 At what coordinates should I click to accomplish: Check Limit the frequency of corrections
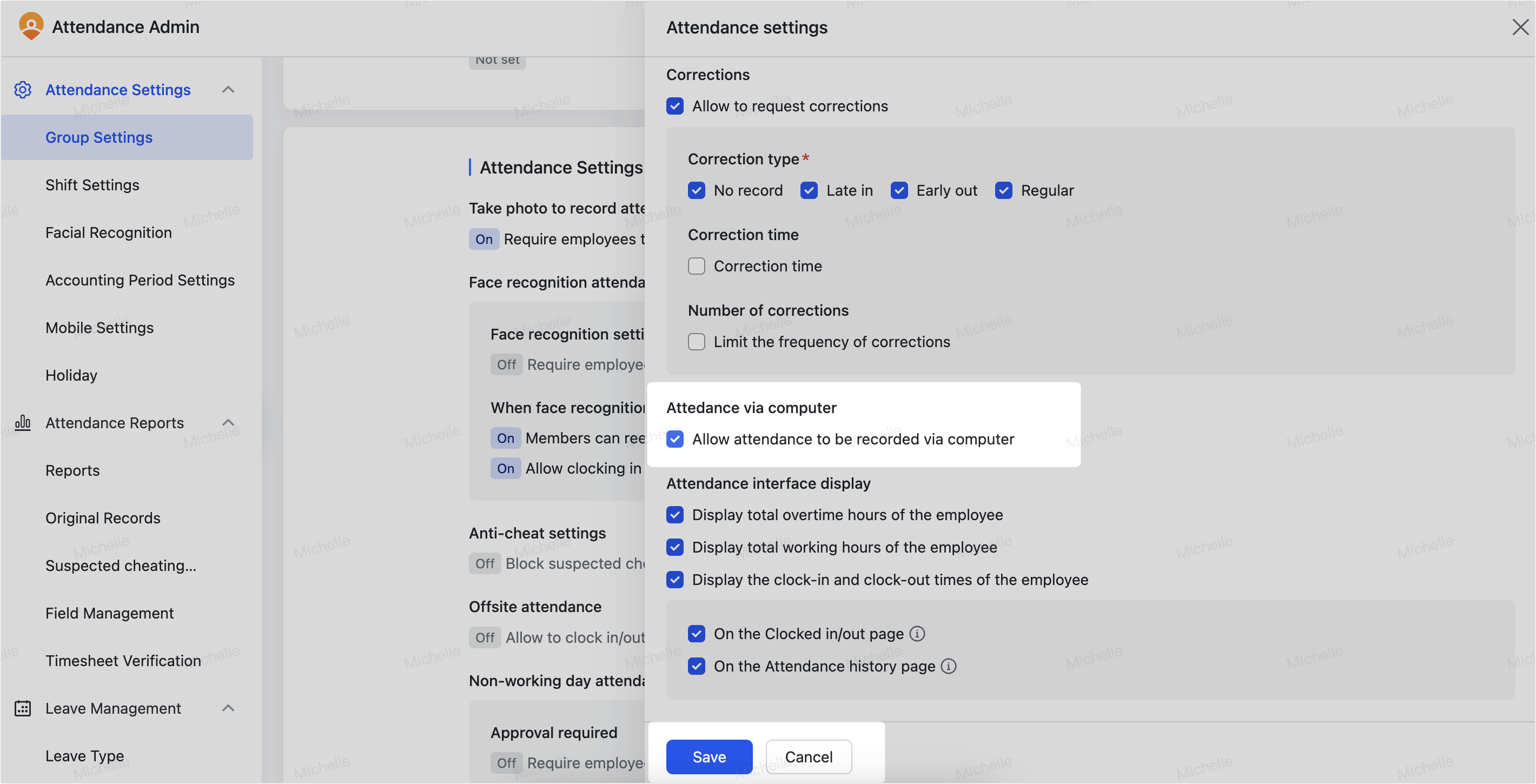(x=696, y=342)
